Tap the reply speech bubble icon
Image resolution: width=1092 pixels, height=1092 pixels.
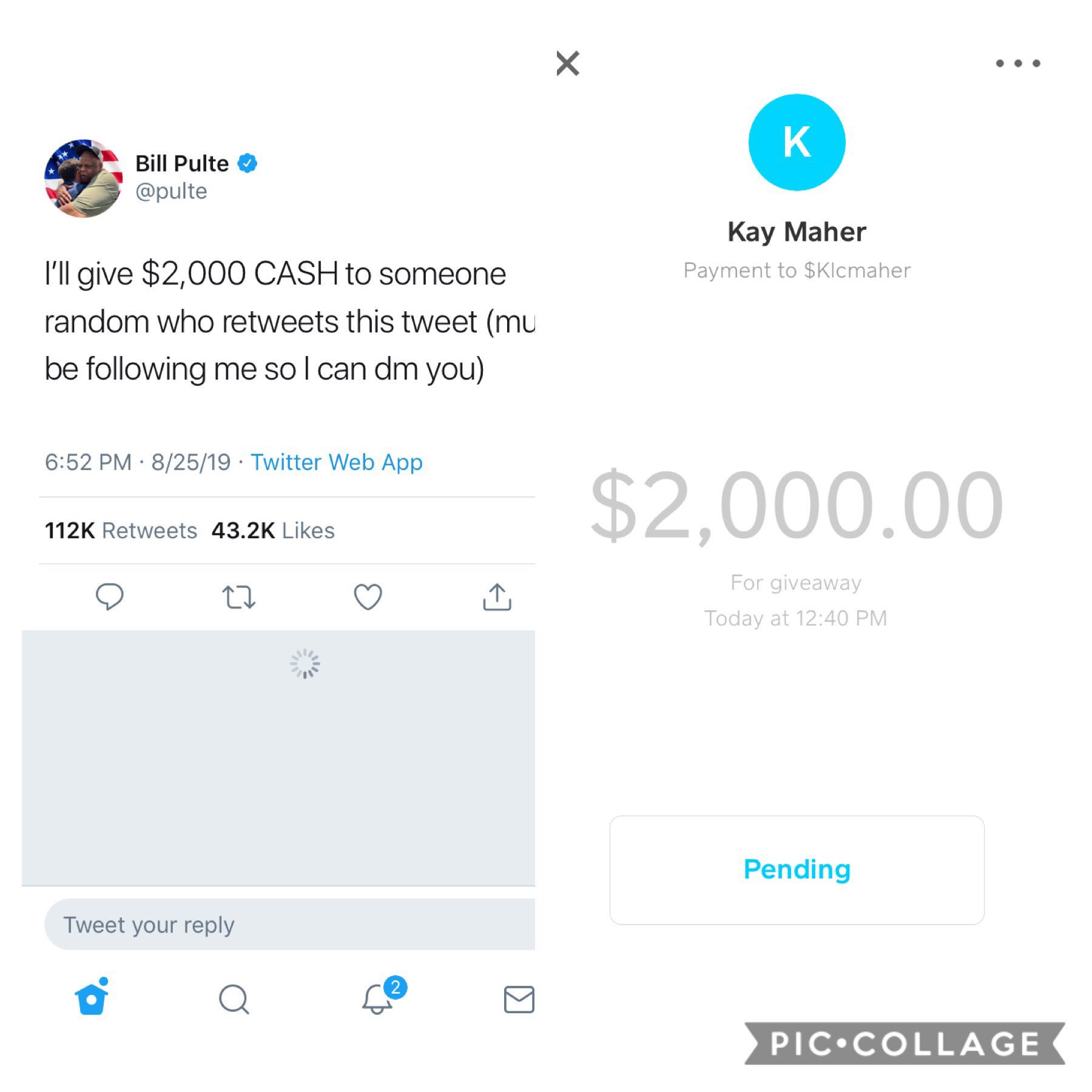tap(110, 596)
